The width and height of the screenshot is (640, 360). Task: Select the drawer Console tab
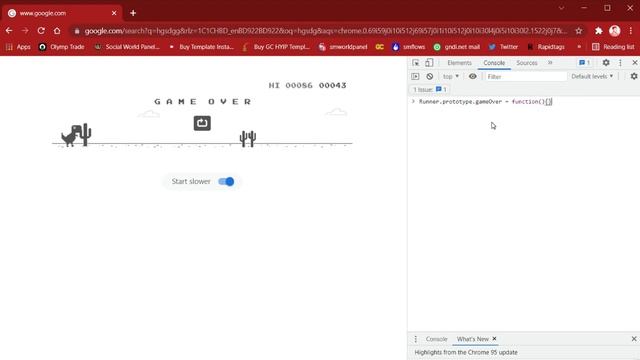(436, 339)
